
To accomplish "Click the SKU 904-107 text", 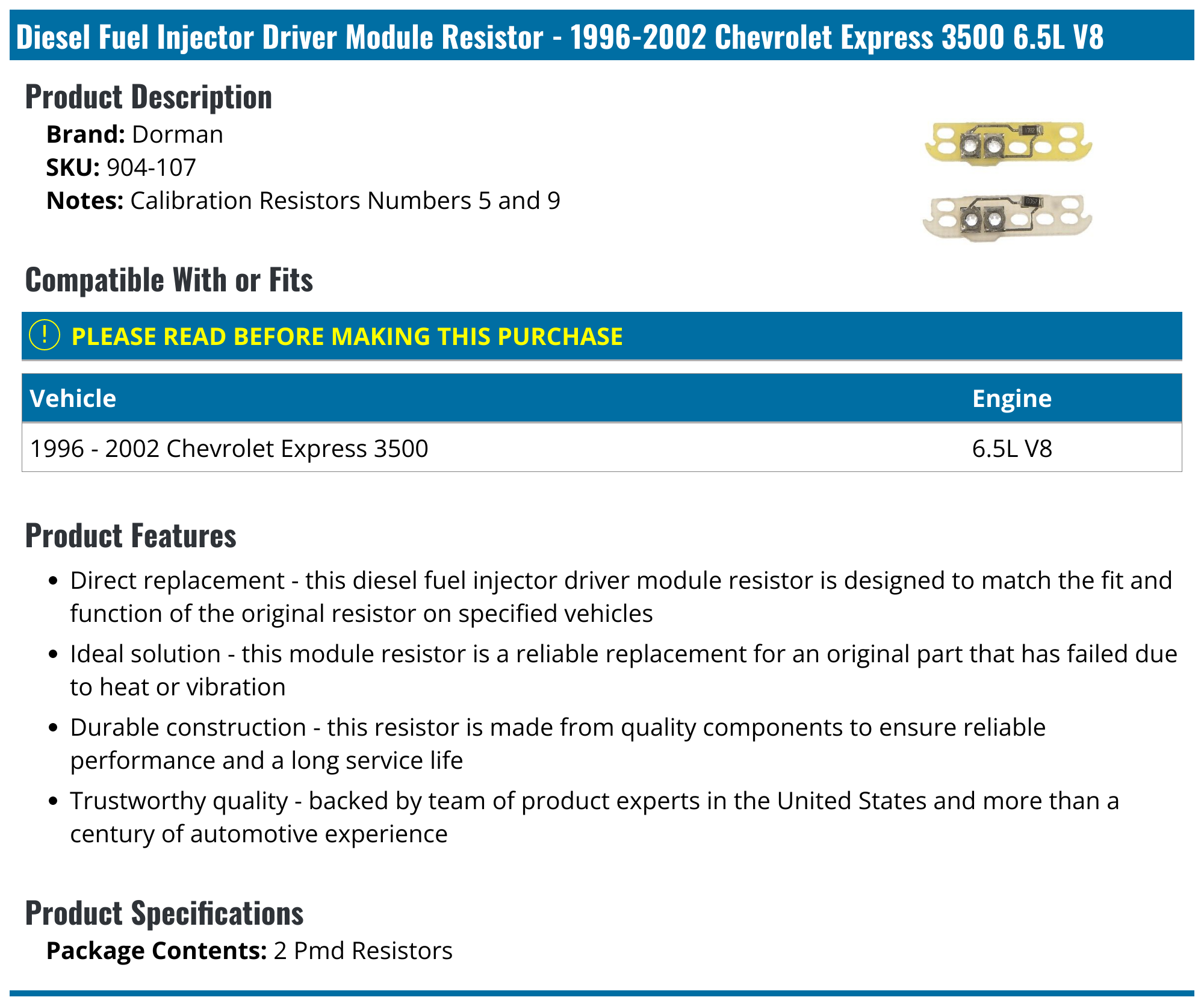I will pos(121,167).
